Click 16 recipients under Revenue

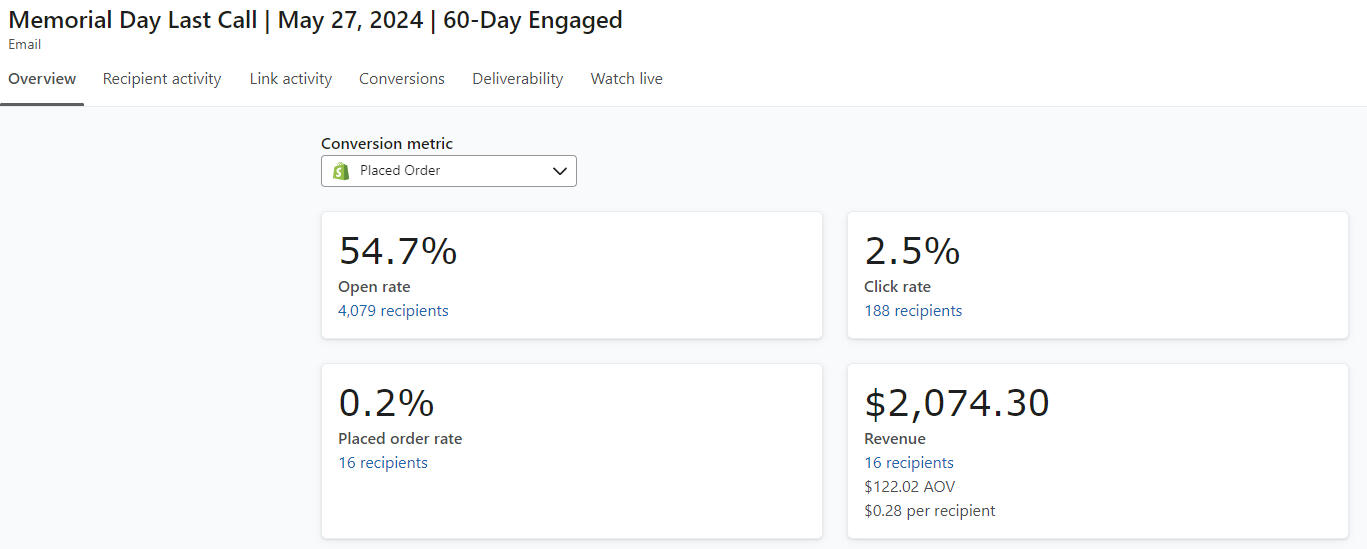909,463
